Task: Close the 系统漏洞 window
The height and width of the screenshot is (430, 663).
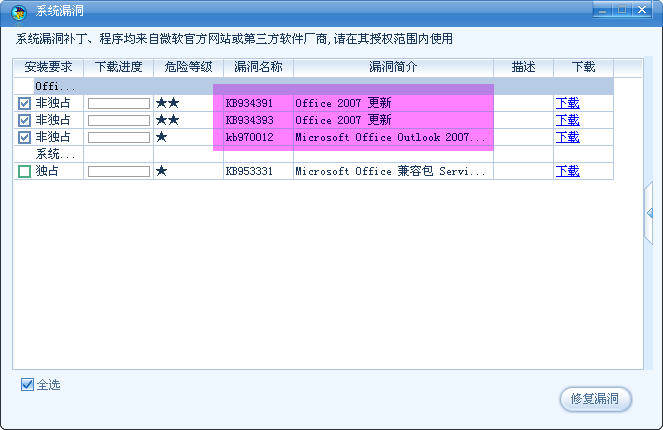Action: tap(642, 10)
